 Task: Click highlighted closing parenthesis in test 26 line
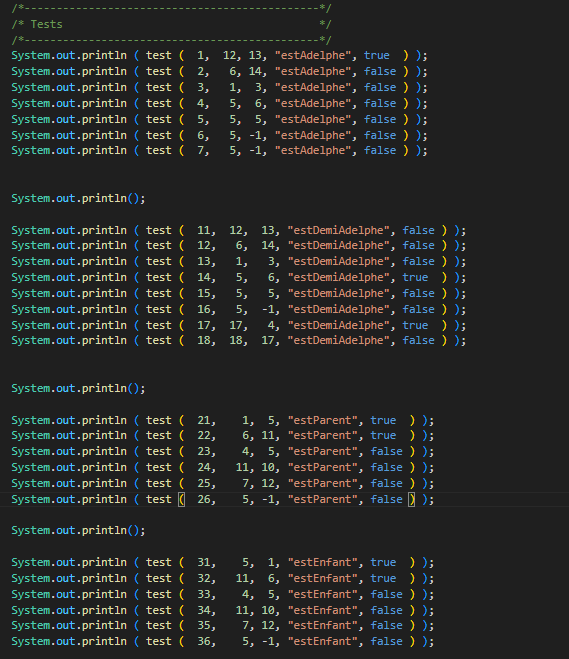(x=412, y=499)
